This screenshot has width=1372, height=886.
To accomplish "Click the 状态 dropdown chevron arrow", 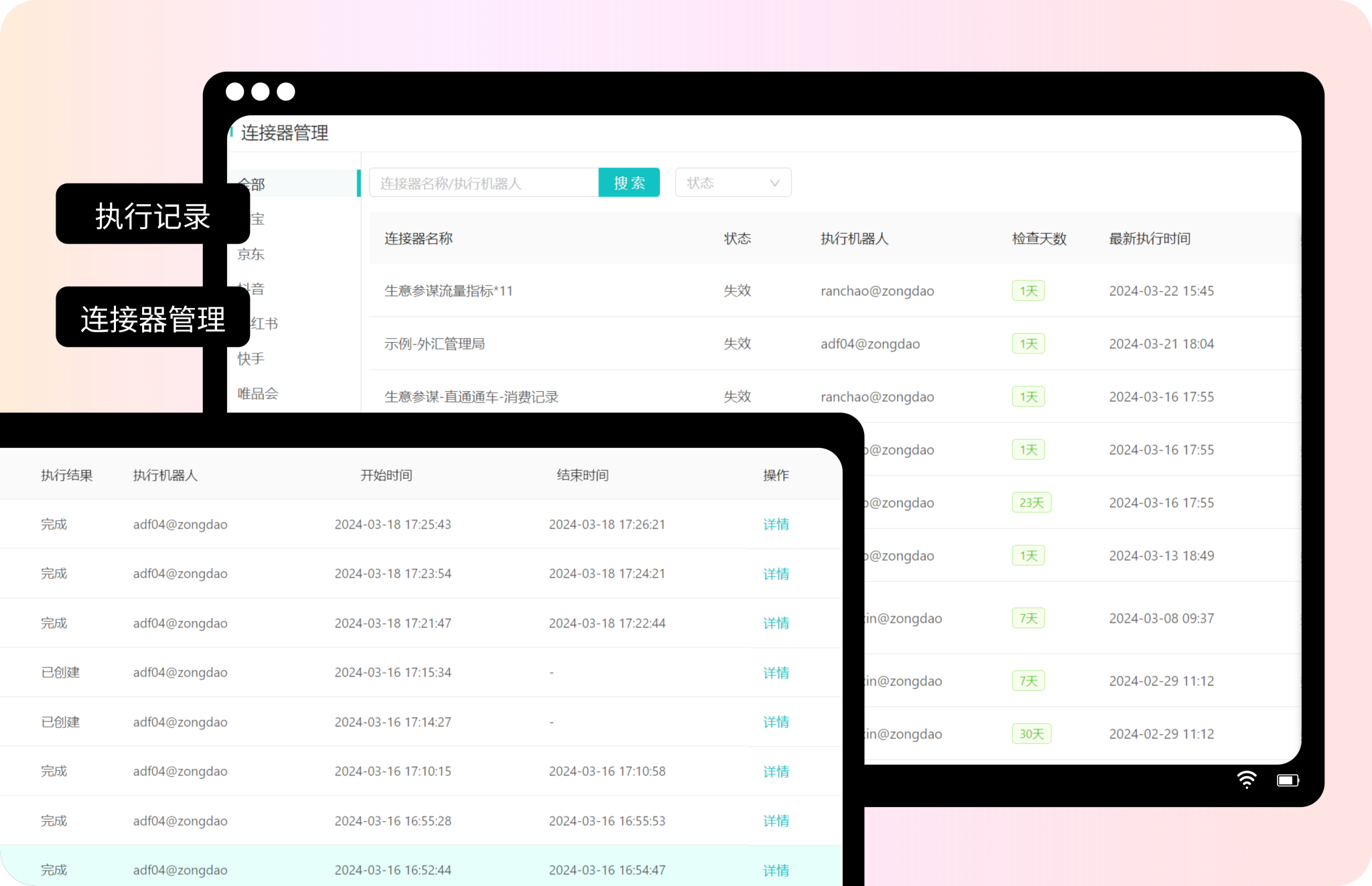I will click(774, 183).
